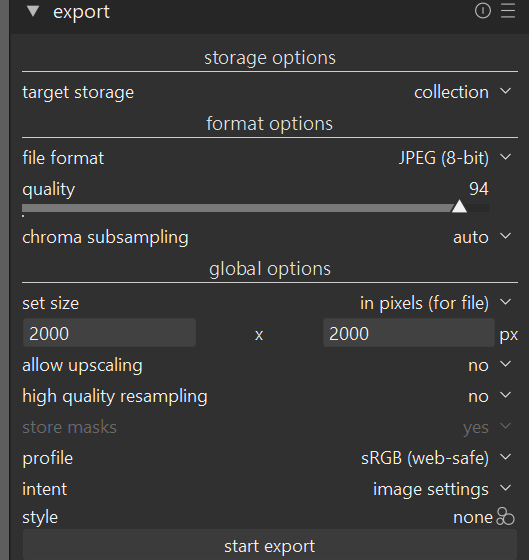This screenshot has width=529, height=560.
Task: Change chroma subsampling auto setting
Action: point(270,238)
